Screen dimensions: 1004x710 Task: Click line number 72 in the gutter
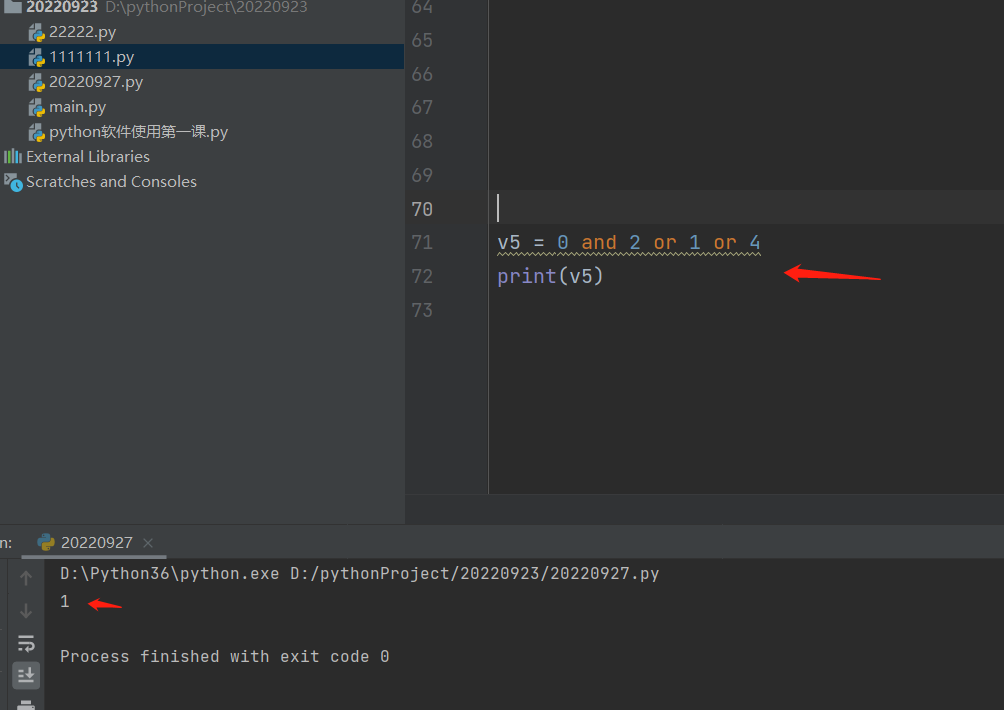422,277
